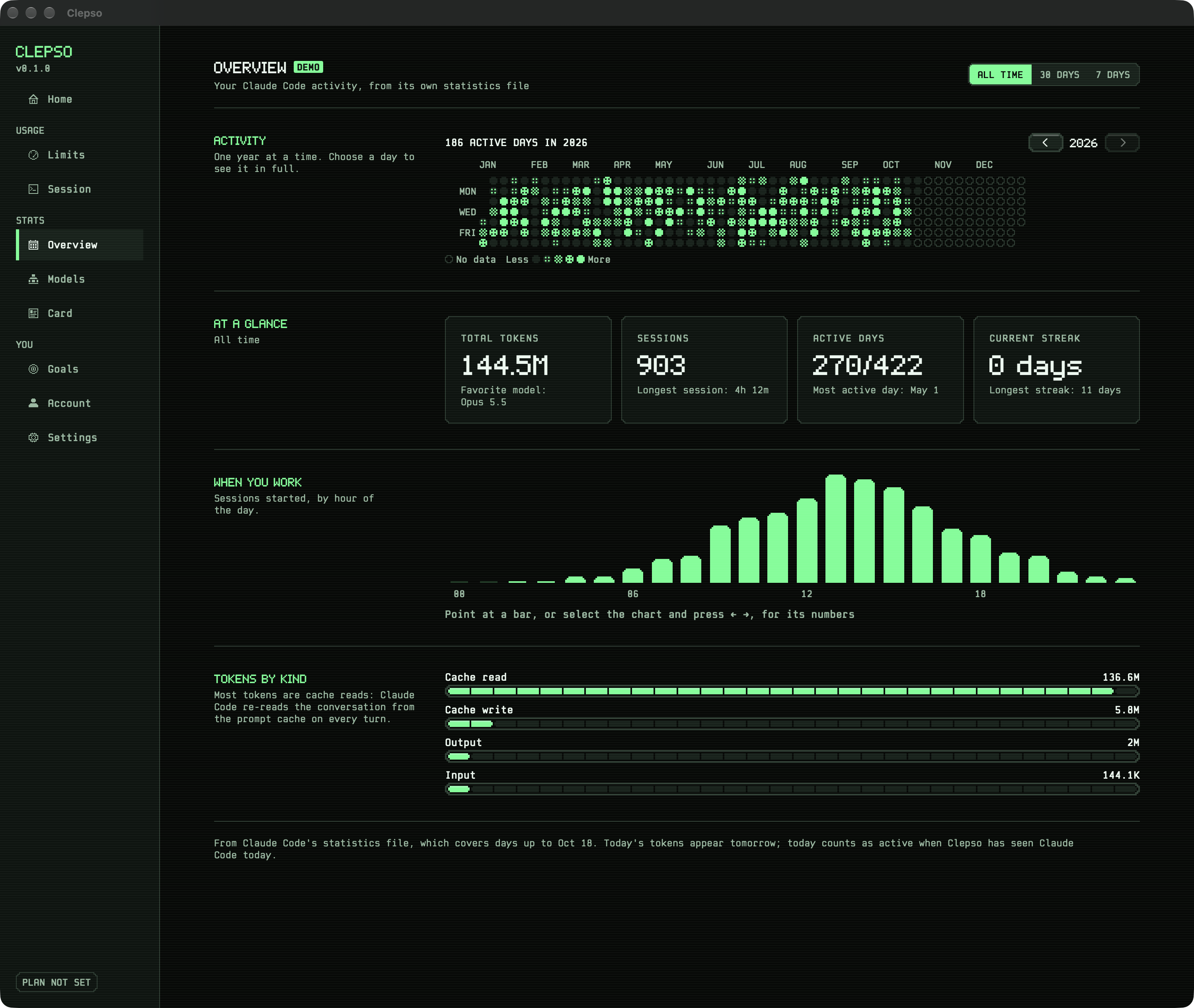
Task: Switch to the 7 DAYS range
Action: click(1113, 75)
